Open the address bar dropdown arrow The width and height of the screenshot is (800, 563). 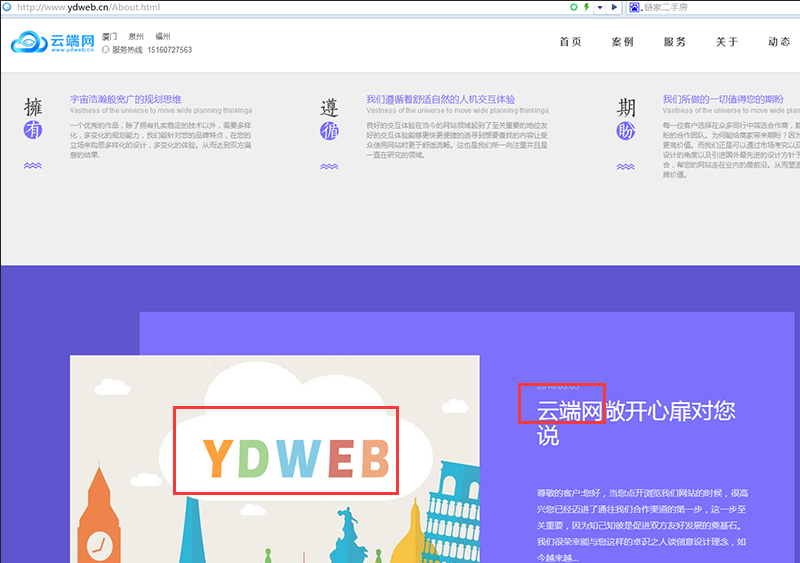600,7
